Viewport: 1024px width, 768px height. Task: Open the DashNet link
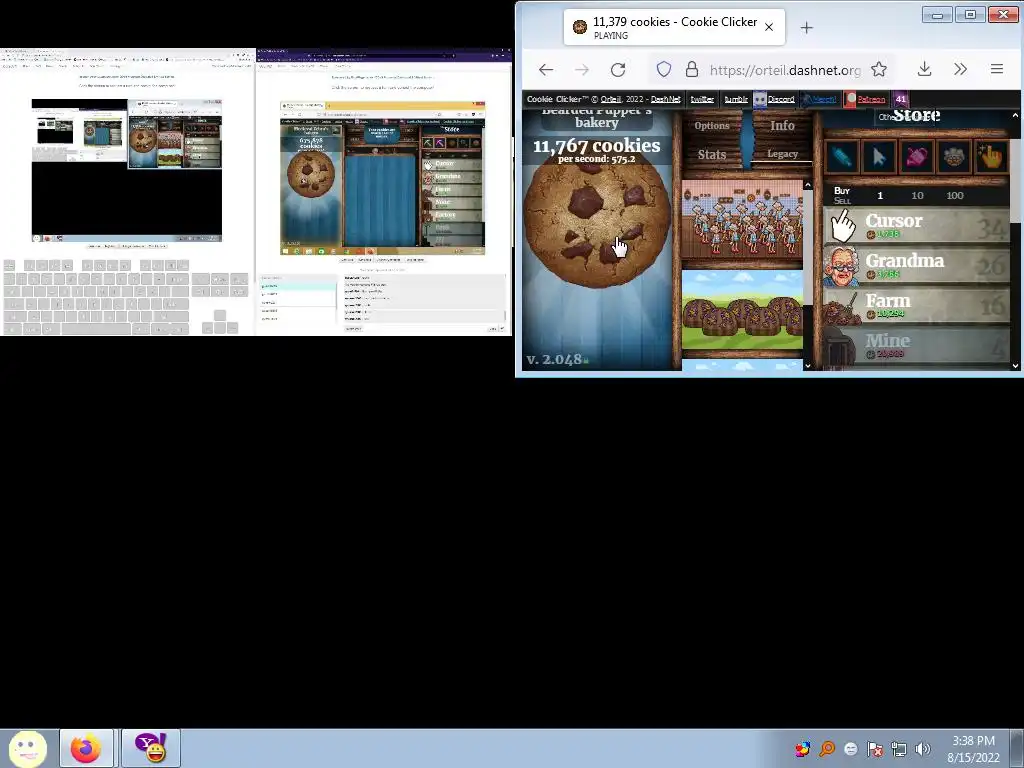pos(665,99)
